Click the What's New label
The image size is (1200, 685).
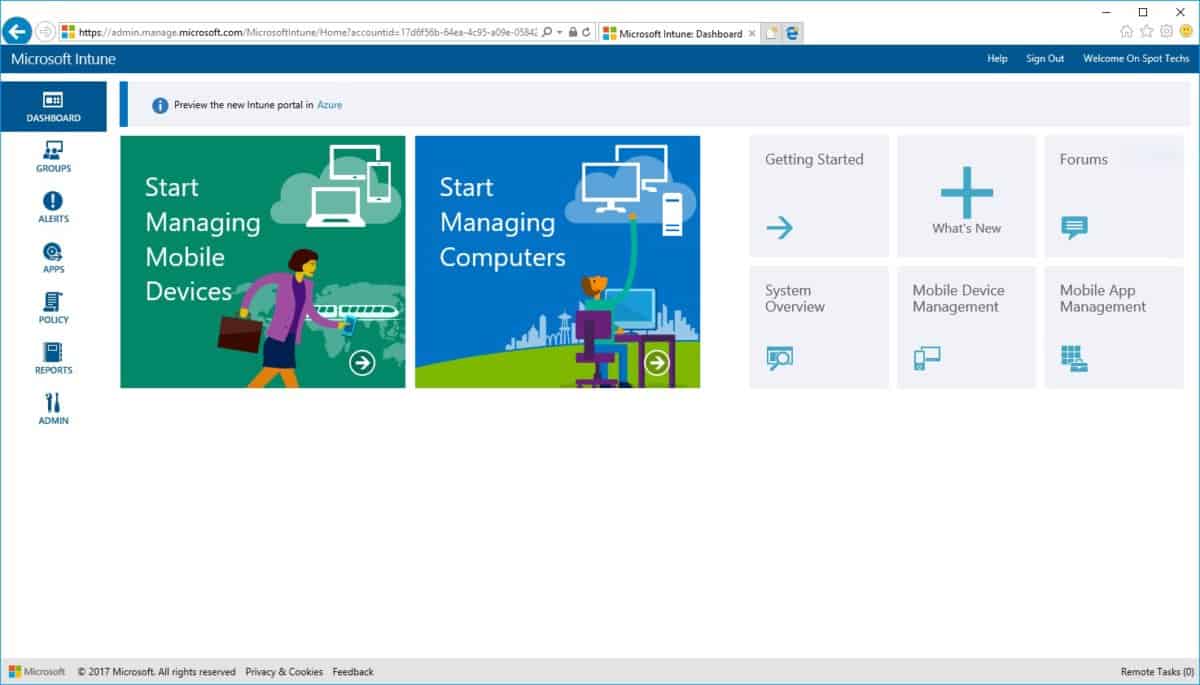coord(967,228)
